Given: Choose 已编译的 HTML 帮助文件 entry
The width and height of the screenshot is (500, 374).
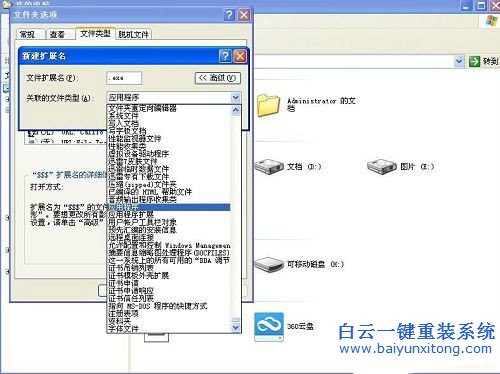Looking at the screenshot, I should click(169, 192).
